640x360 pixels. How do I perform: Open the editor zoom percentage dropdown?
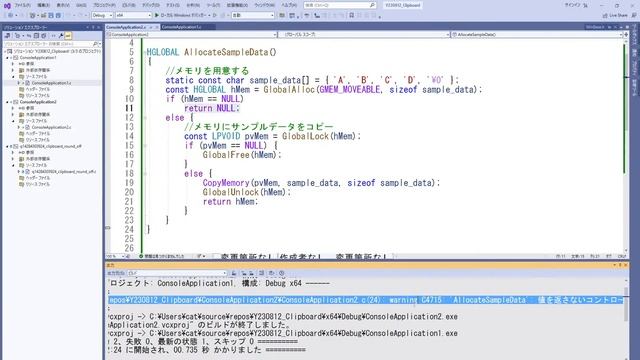tap(115, 256)
